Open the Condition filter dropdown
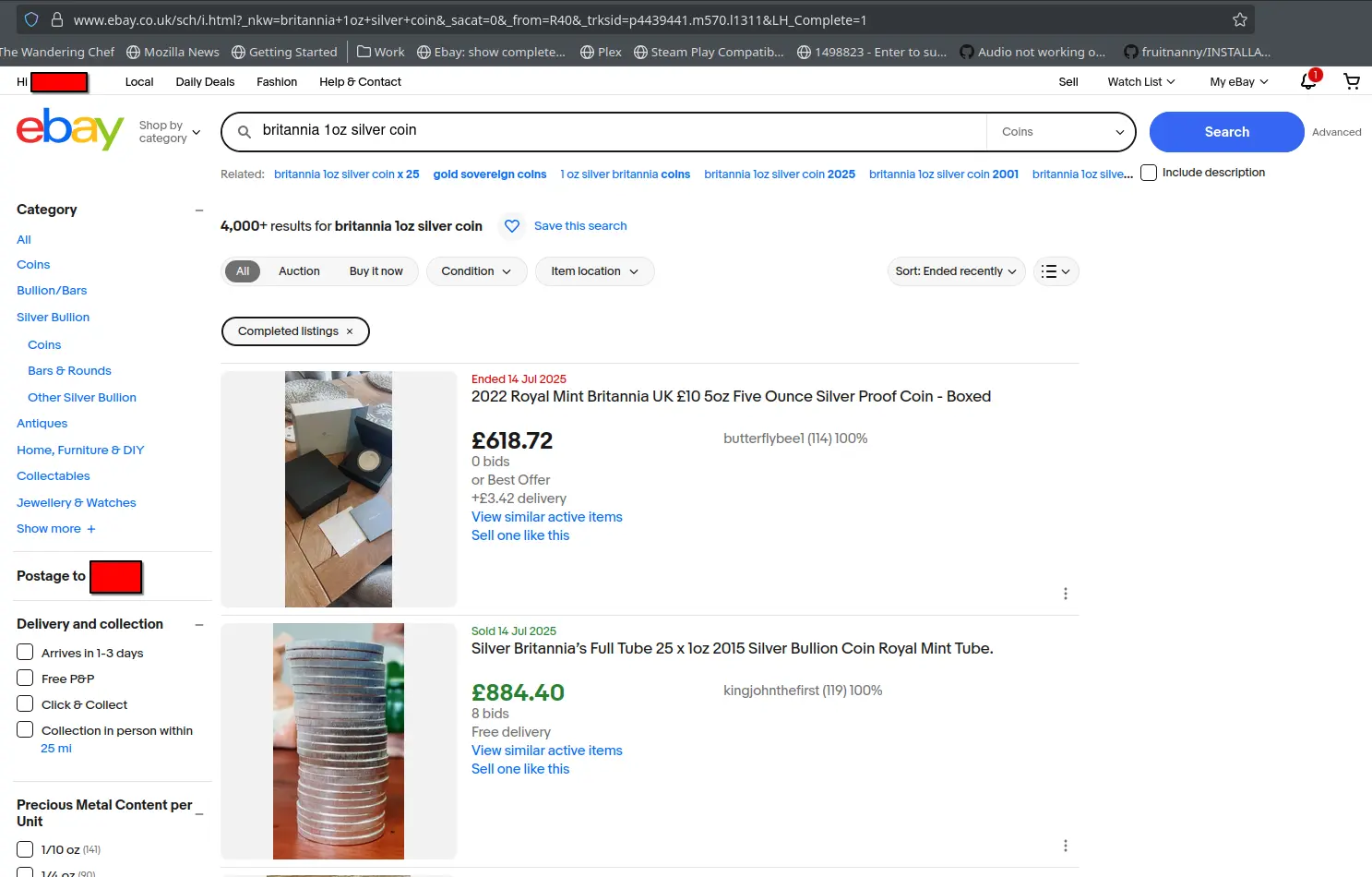 475,271
